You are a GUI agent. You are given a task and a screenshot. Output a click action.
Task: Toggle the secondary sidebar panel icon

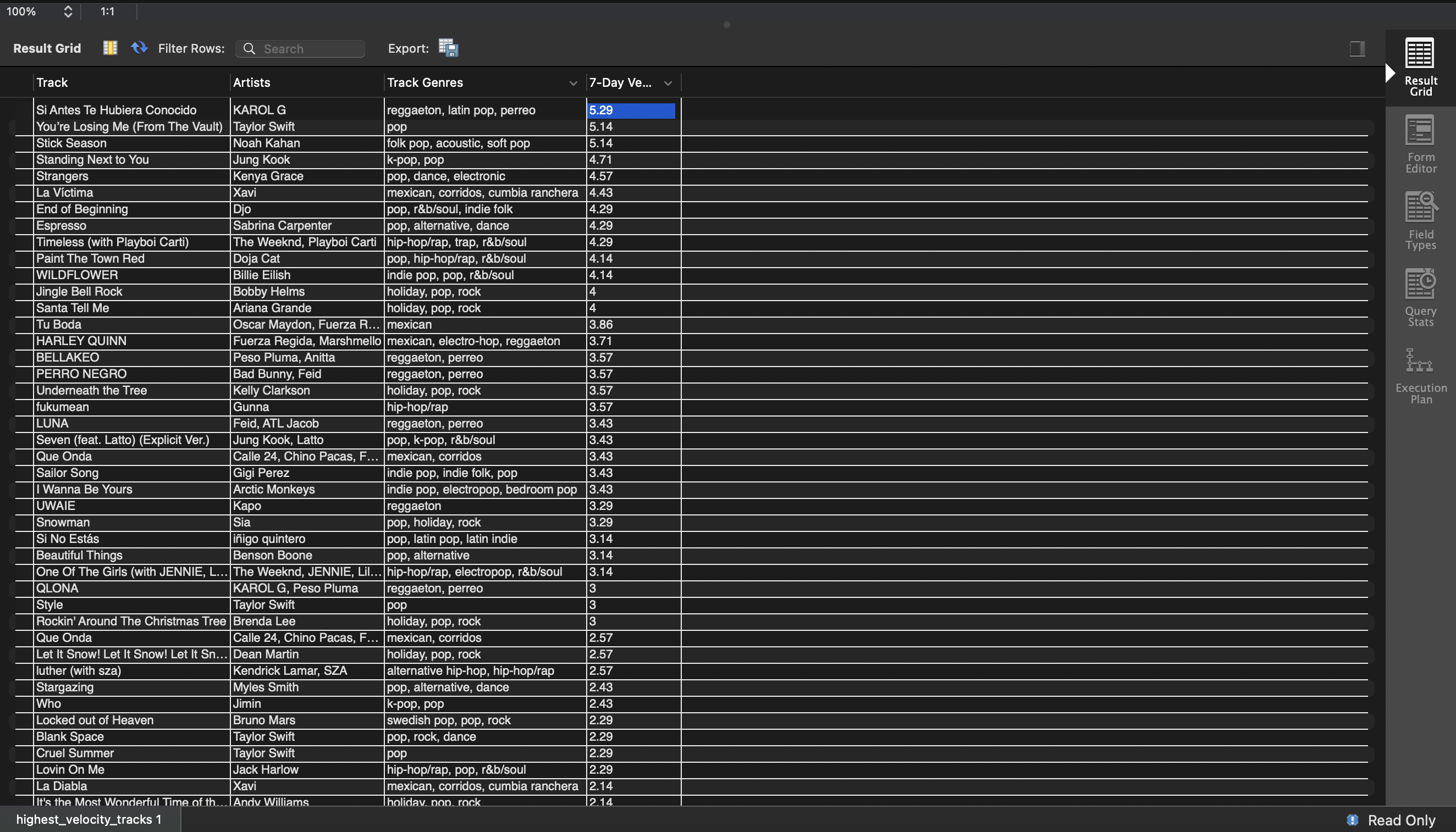pos(1357,48)
